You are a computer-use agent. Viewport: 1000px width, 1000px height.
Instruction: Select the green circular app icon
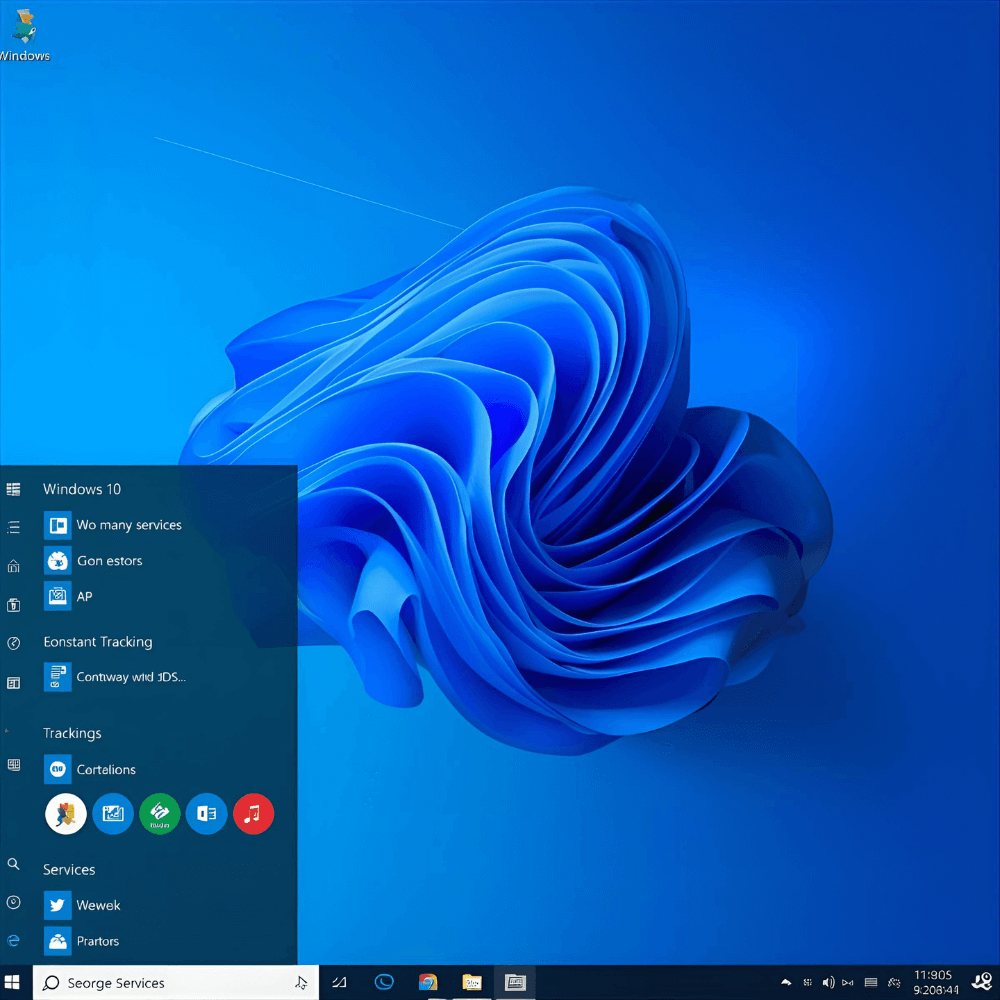coord(159,814)
